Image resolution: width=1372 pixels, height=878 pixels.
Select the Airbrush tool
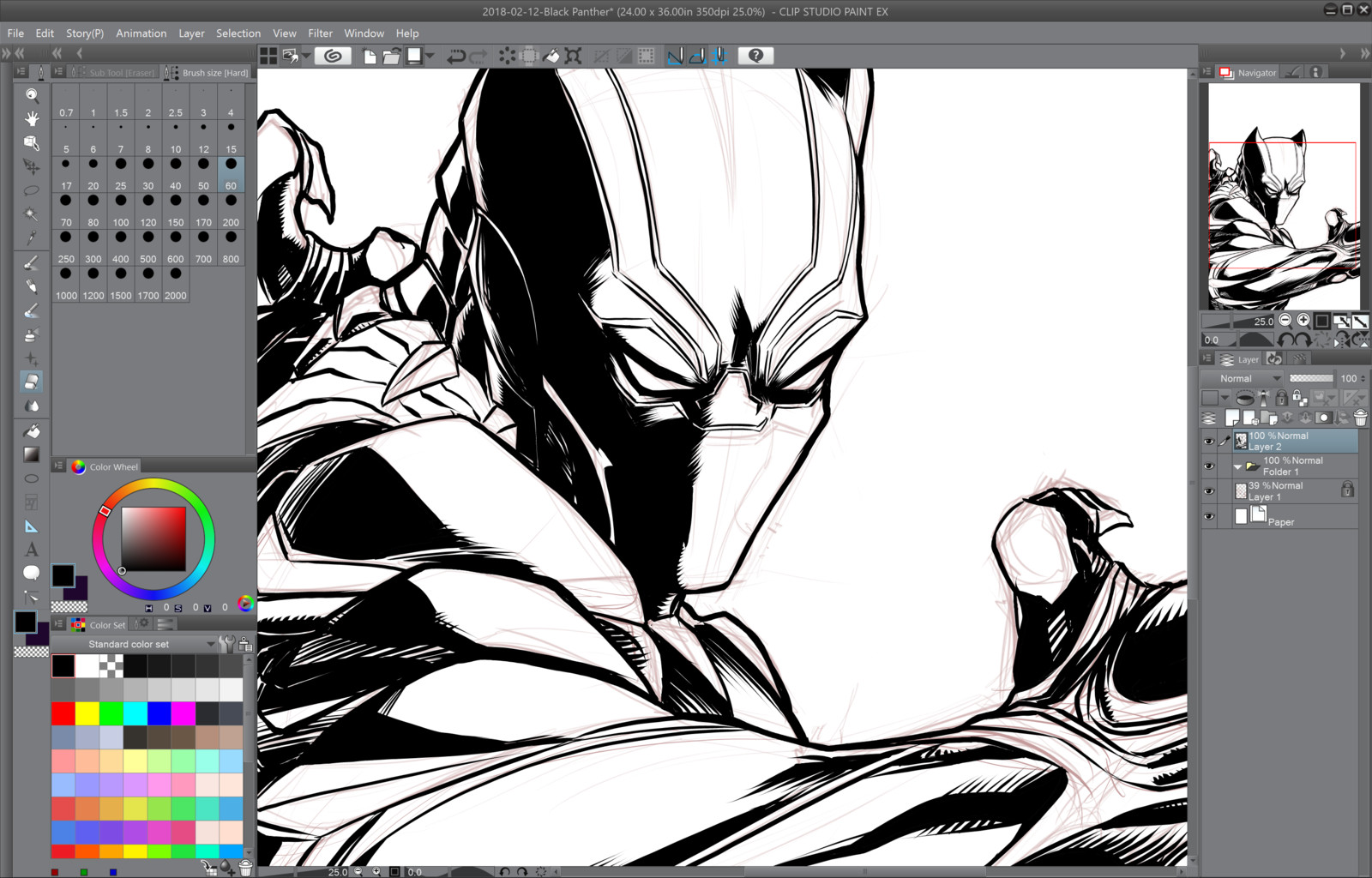pyautogui.click(x=32, y=334)
